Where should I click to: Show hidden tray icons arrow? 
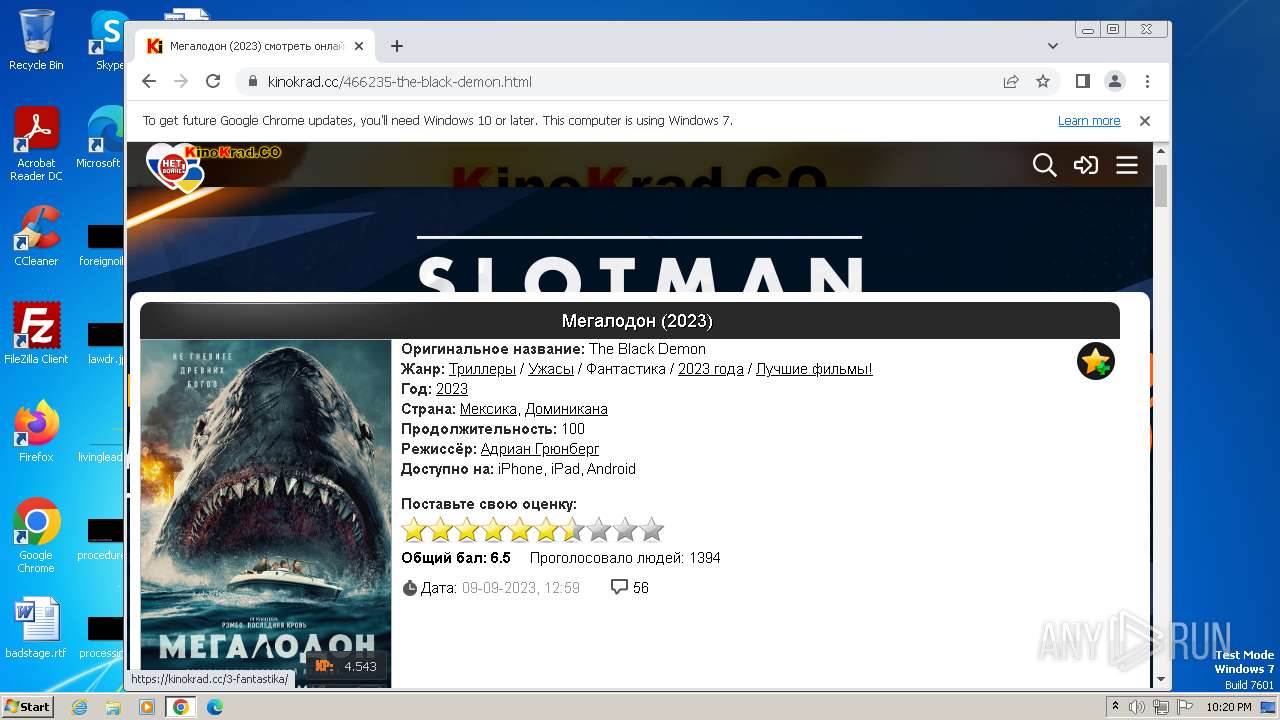1115,707
